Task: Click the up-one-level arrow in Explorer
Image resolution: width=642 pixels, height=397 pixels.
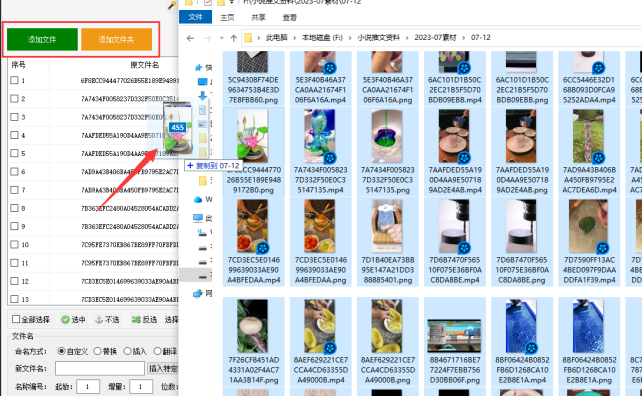Action: tap(234, 38)
